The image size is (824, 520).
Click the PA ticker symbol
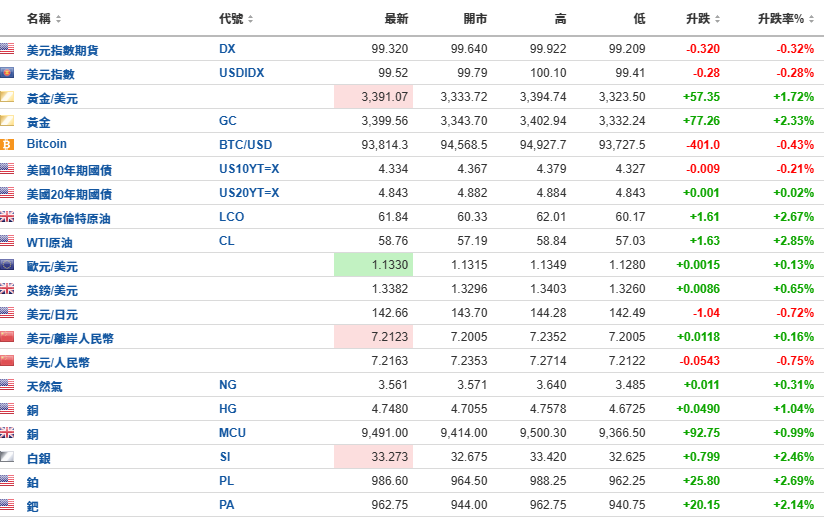pyautogui.click(x=226, y=504)
